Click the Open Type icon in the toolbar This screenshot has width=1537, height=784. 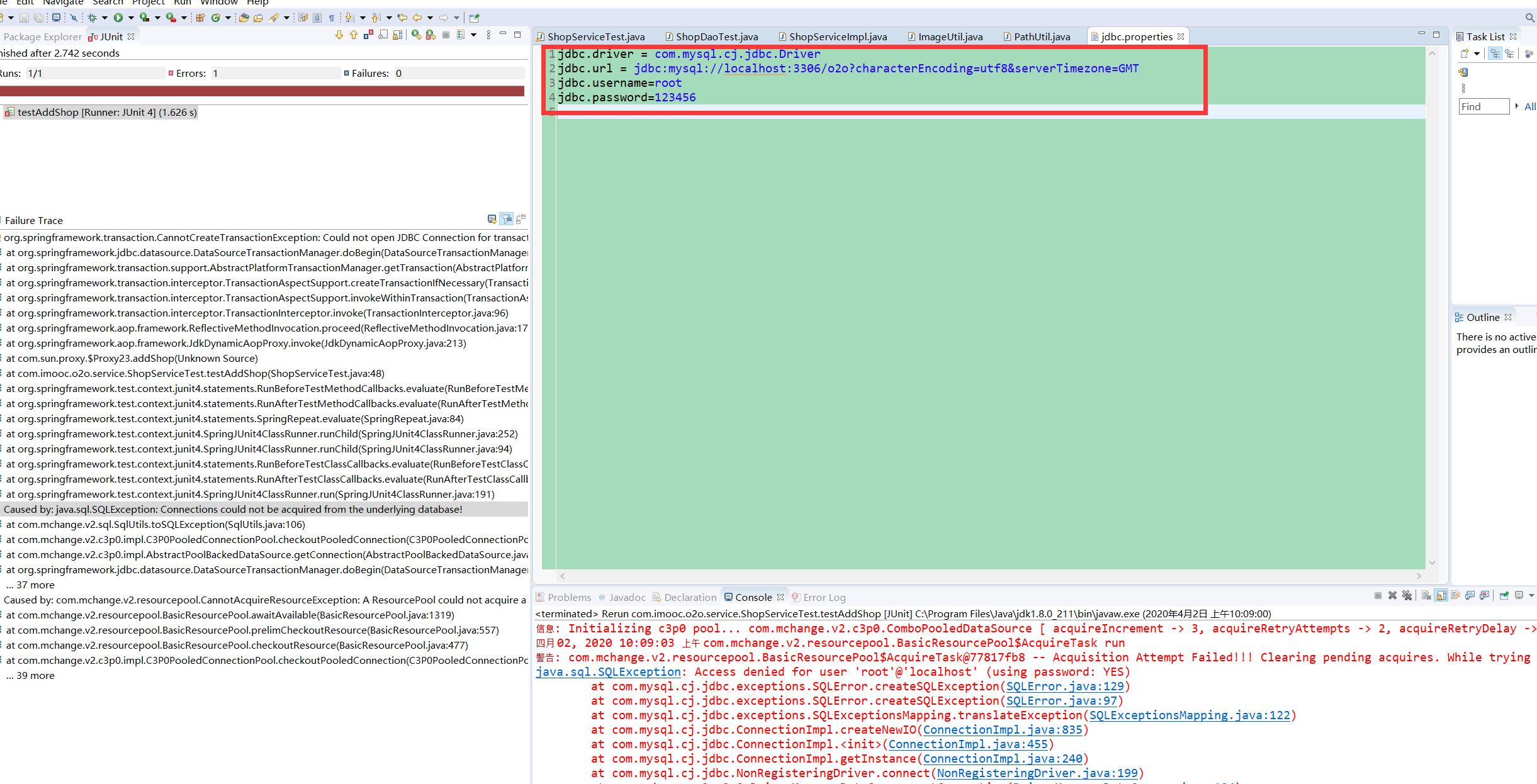pos(244,18)
